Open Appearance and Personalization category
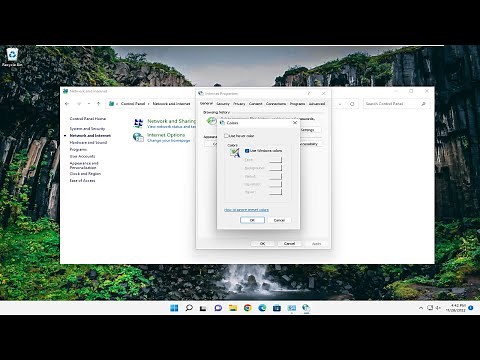Screen dimensions: 480x360 click(84, 165)
